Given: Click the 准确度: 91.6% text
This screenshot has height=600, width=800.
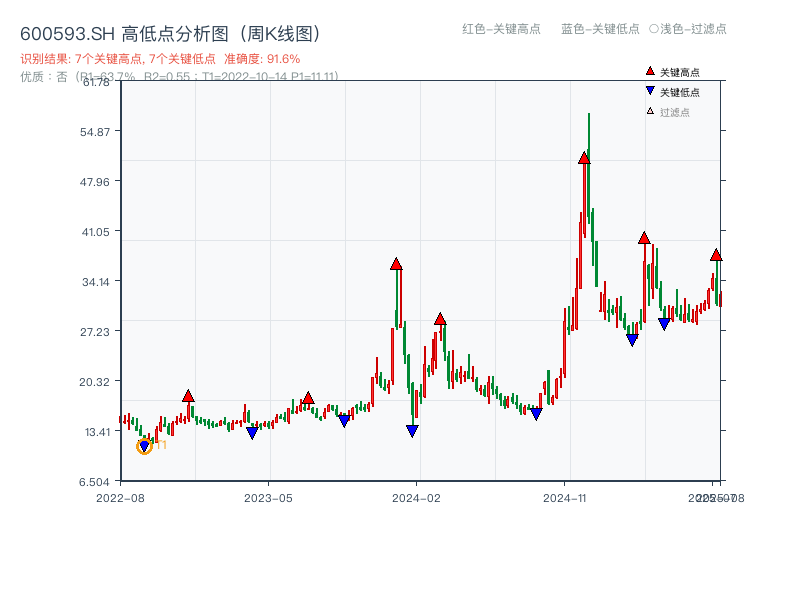Looking at the screenshot, I should pyautogui.click(x=260, y=57).
